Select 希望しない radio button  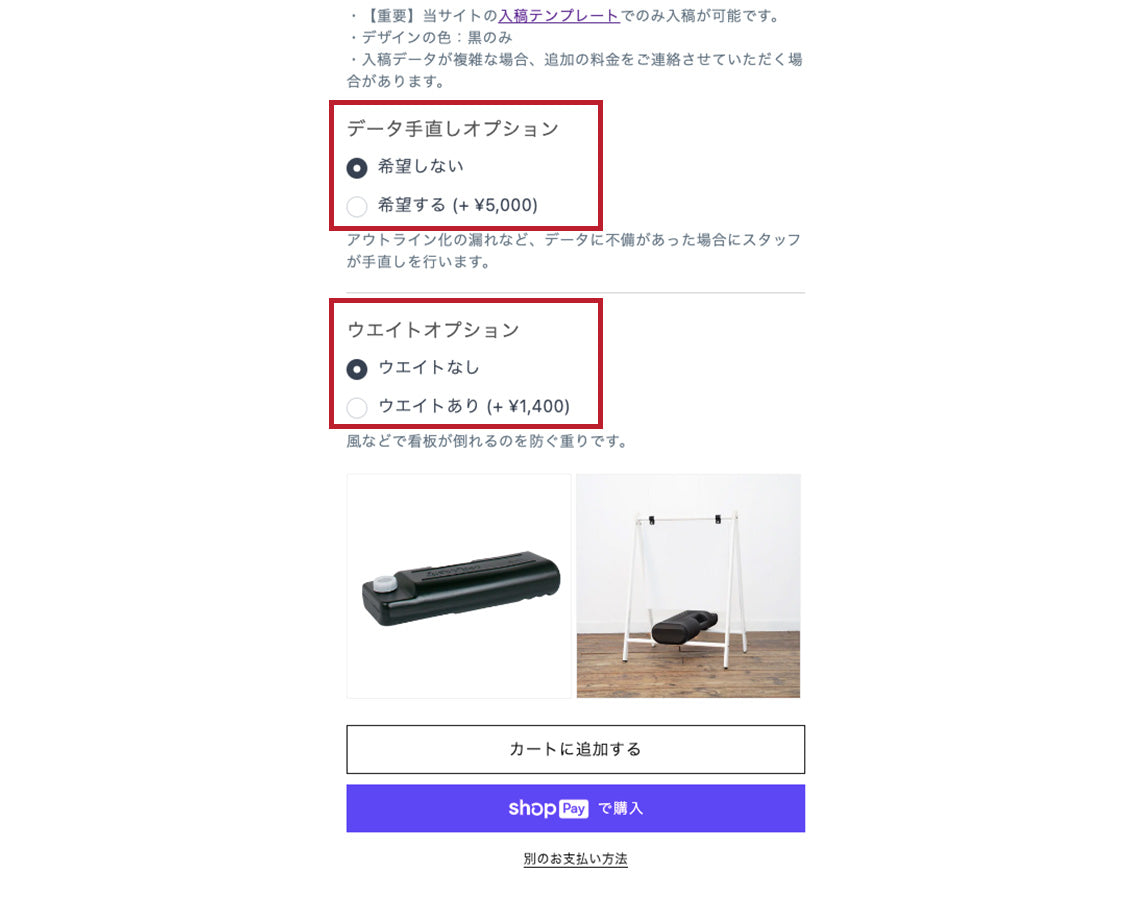(356, 168)
